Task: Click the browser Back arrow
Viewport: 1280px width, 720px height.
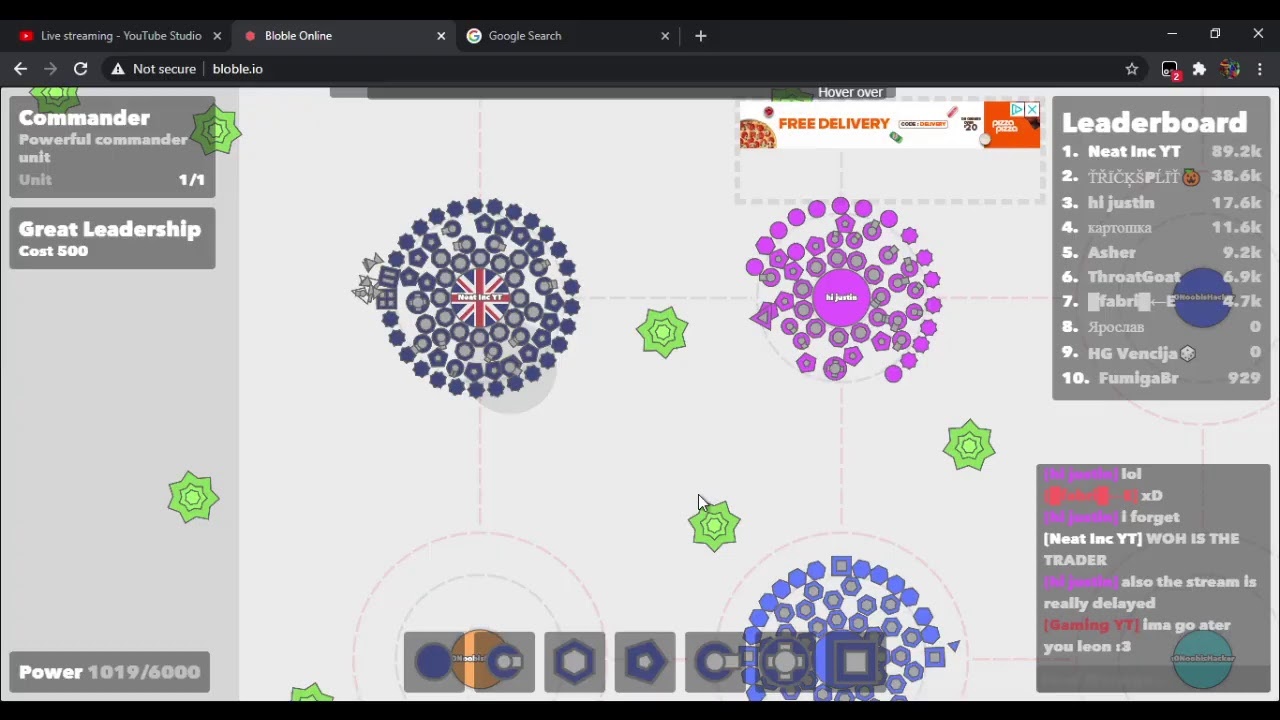Action: (20, 69)
